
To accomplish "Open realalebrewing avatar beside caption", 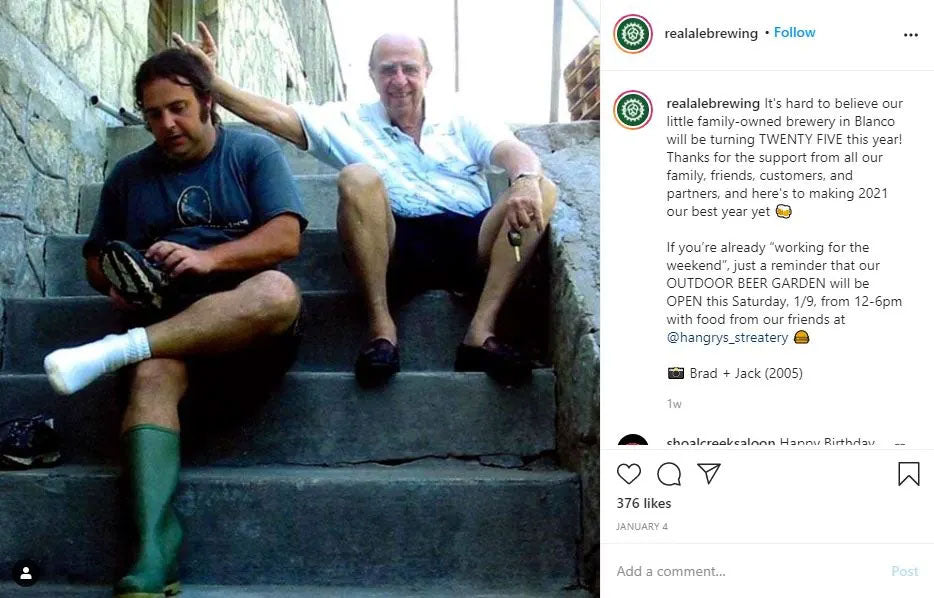I will click(633, 110).
